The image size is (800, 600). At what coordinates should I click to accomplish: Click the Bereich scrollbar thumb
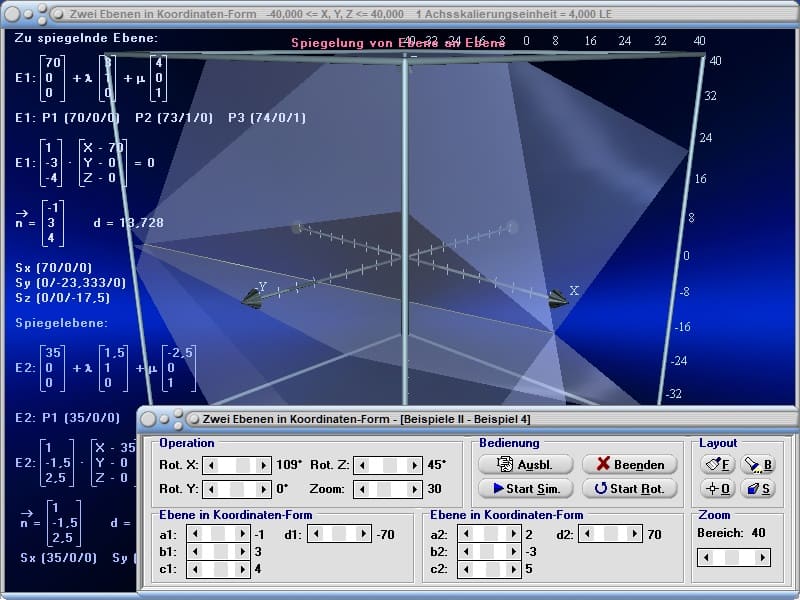click(x=732, y=558)
